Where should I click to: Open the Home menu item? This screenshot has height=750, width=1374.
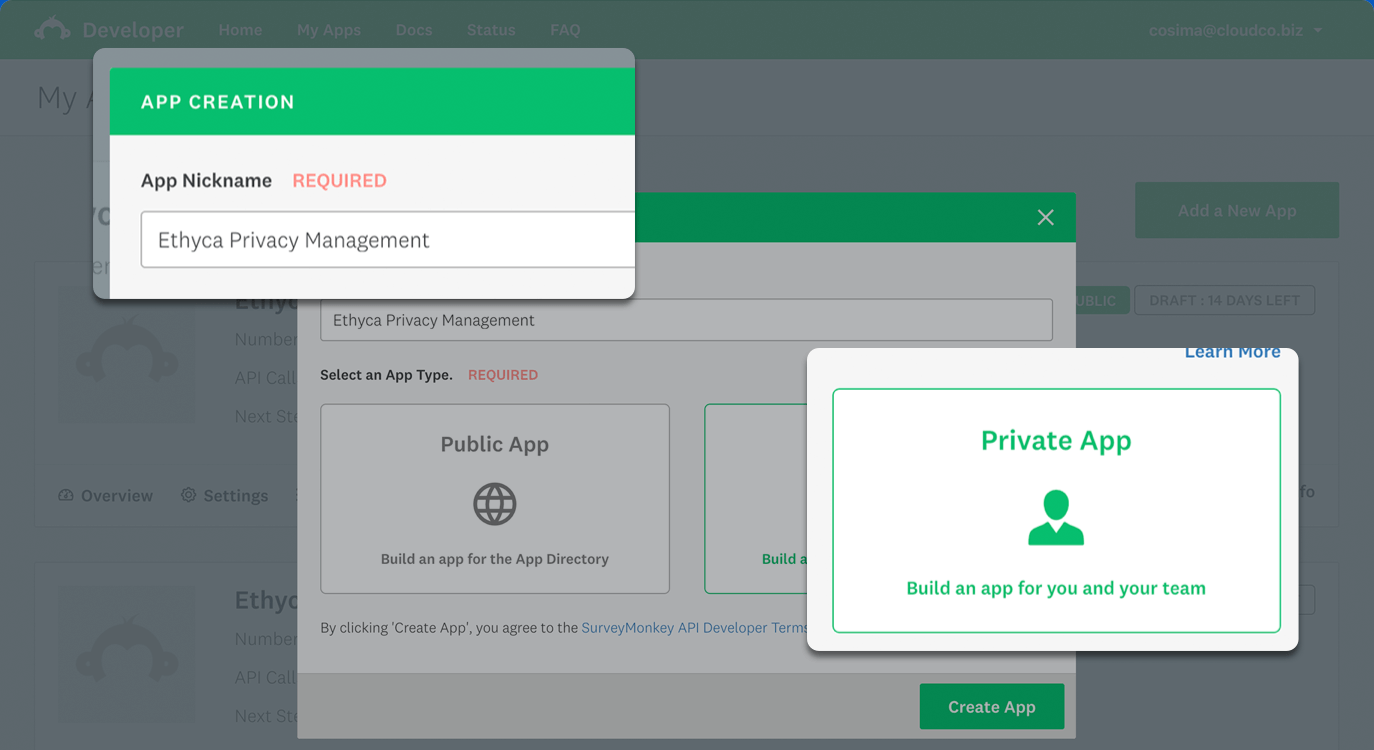tap(240, 30)
